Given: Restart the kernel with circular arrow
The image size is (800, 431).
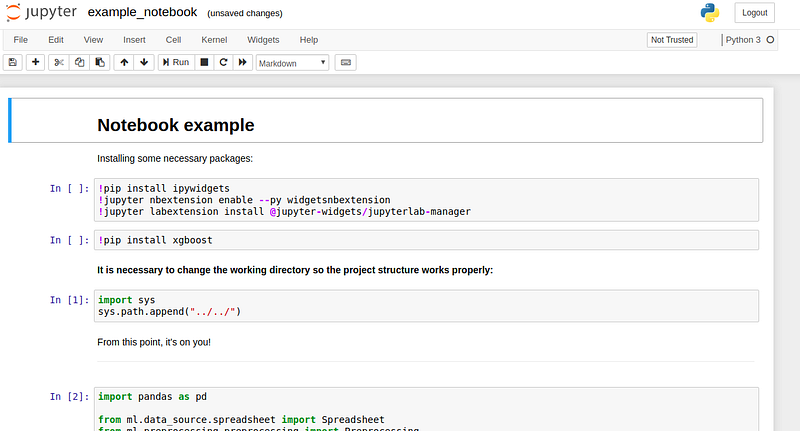Looking at the screenshot, I should pos(223,62).
